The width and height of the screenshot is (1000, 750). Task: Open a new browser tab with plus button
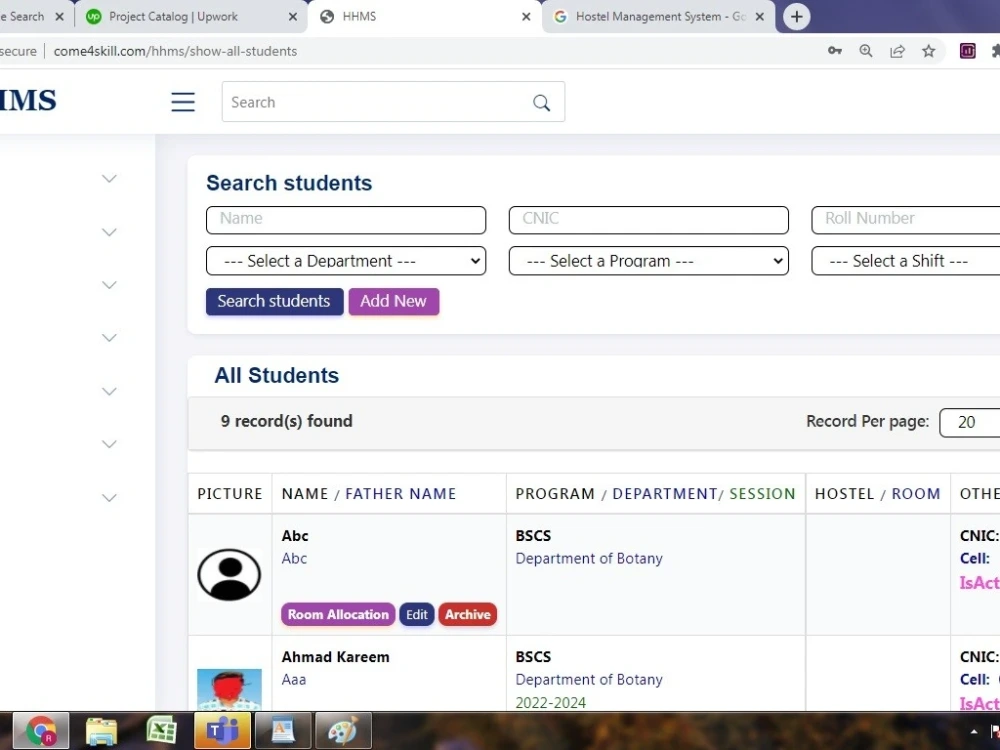(x=797, y=17)
